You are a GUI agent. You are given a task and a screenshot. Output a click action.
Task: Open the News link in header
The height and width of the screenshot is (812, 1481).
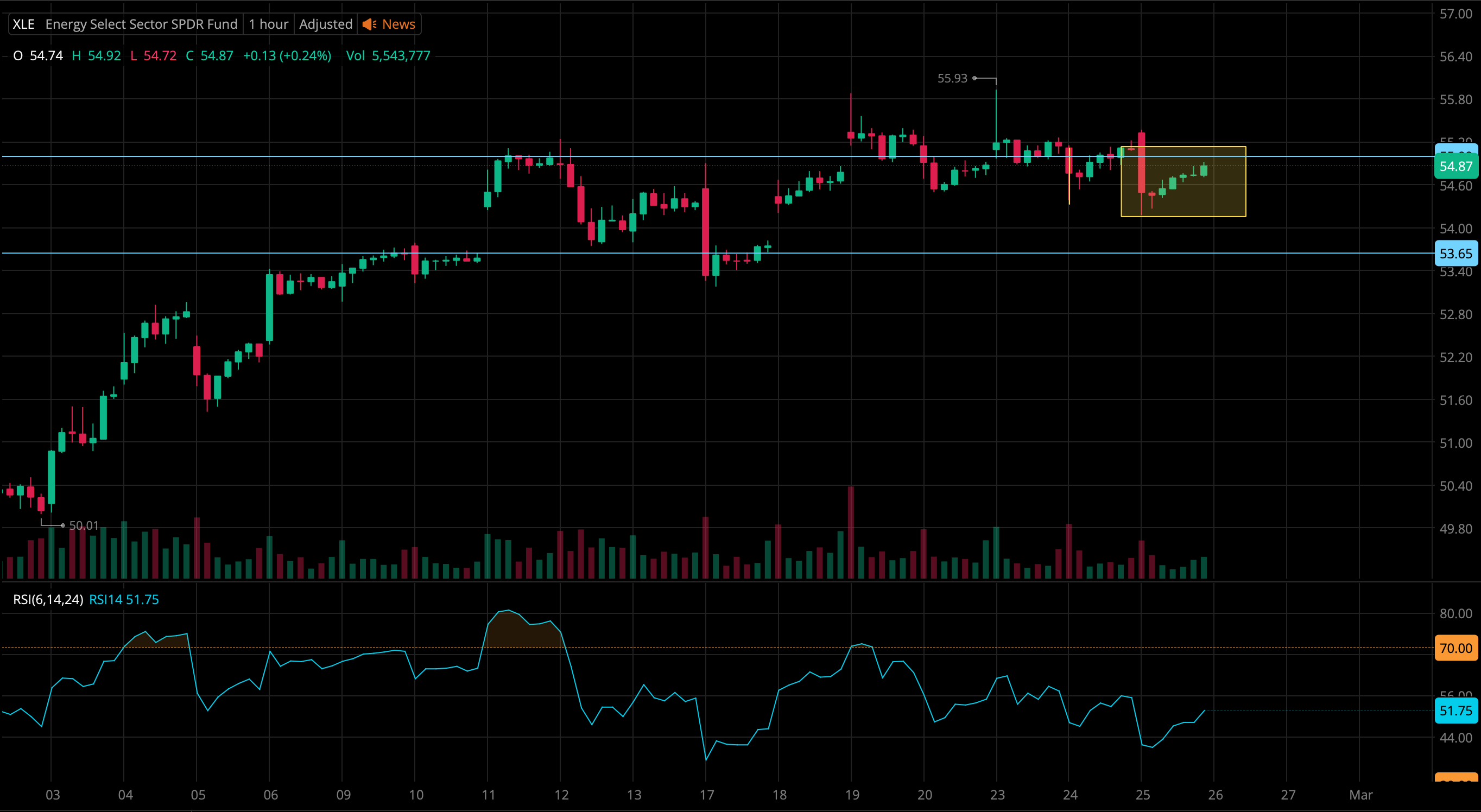point(398,24)
